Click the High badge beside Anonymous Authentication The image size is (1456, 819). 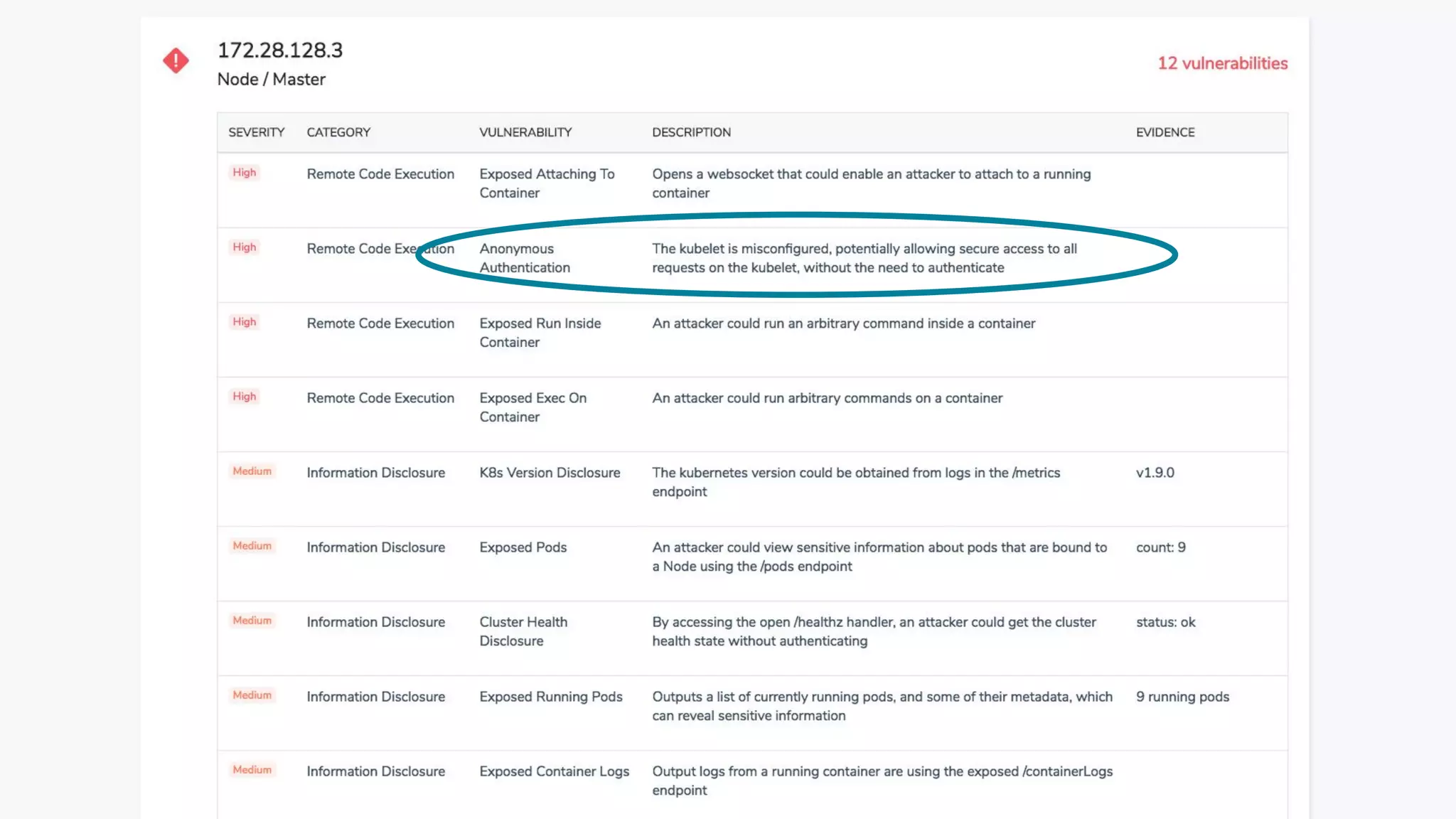pos(244,247)
